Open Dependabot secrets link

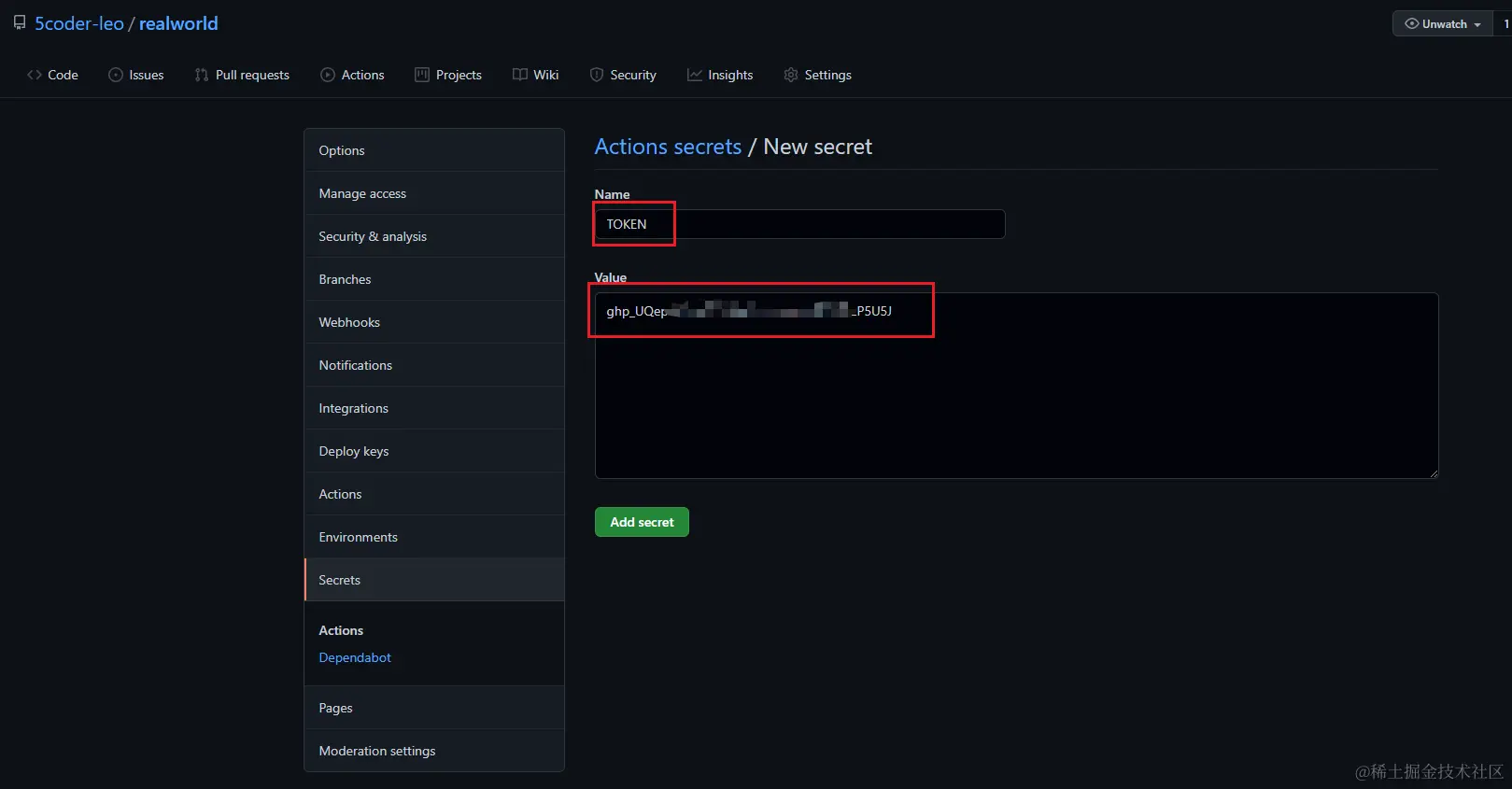[355, 657]
